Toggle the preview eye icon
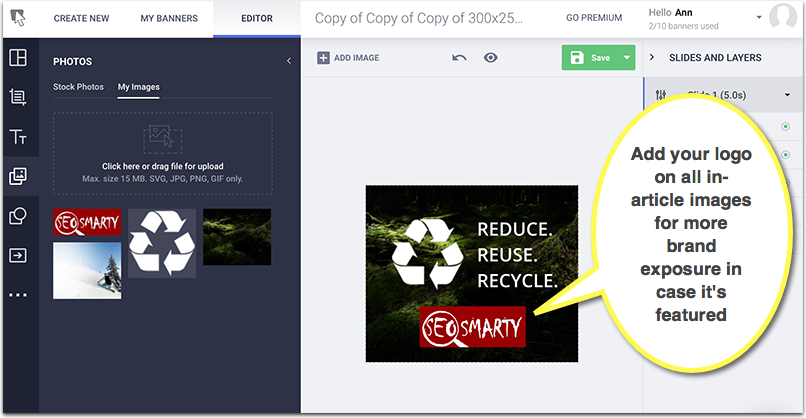This screenshot has height=418, width=806. click(x=490, y=58)
